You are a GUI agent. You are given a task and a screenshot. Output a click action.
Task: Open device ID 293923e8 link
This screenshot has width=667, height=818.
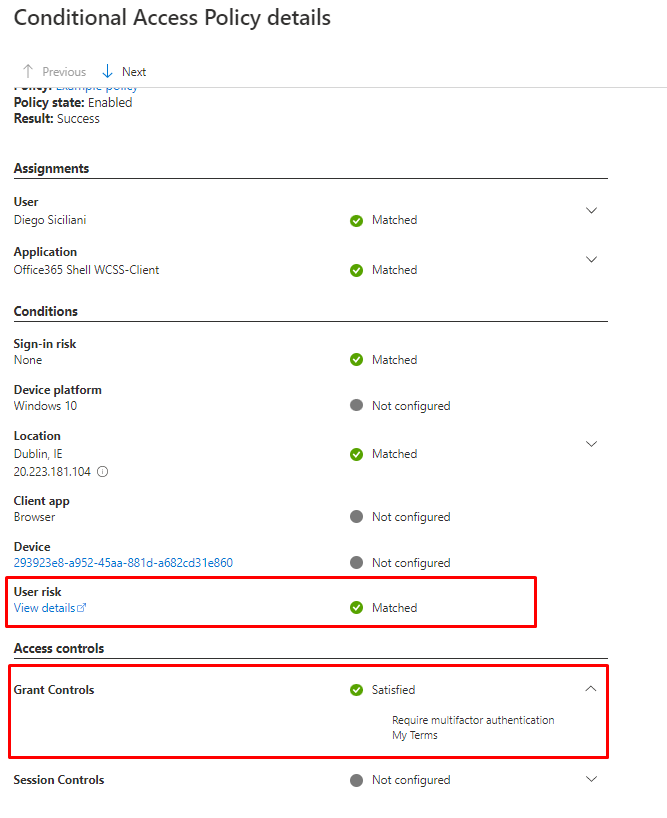click(123, 563)
